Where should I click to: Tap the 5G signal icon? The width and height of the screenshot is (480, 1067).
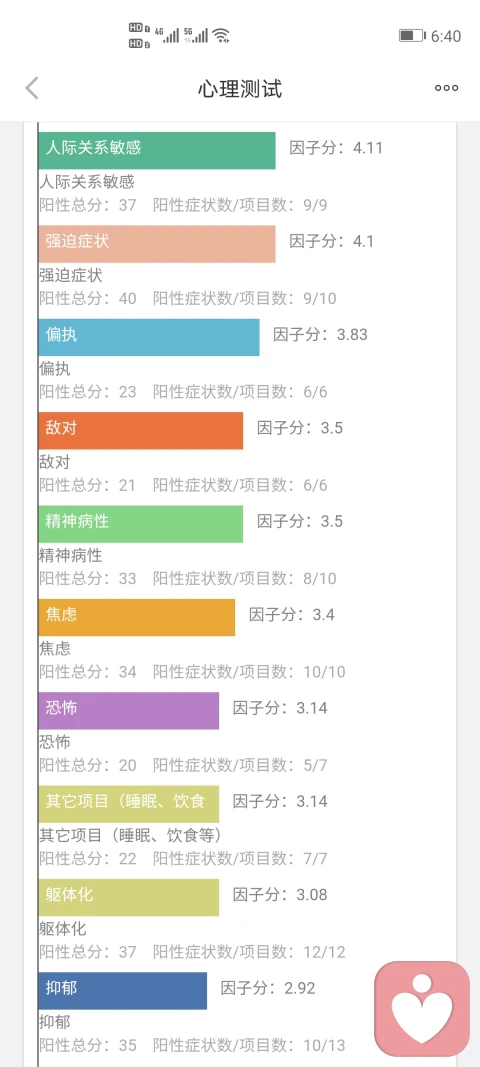pos(195,35)
